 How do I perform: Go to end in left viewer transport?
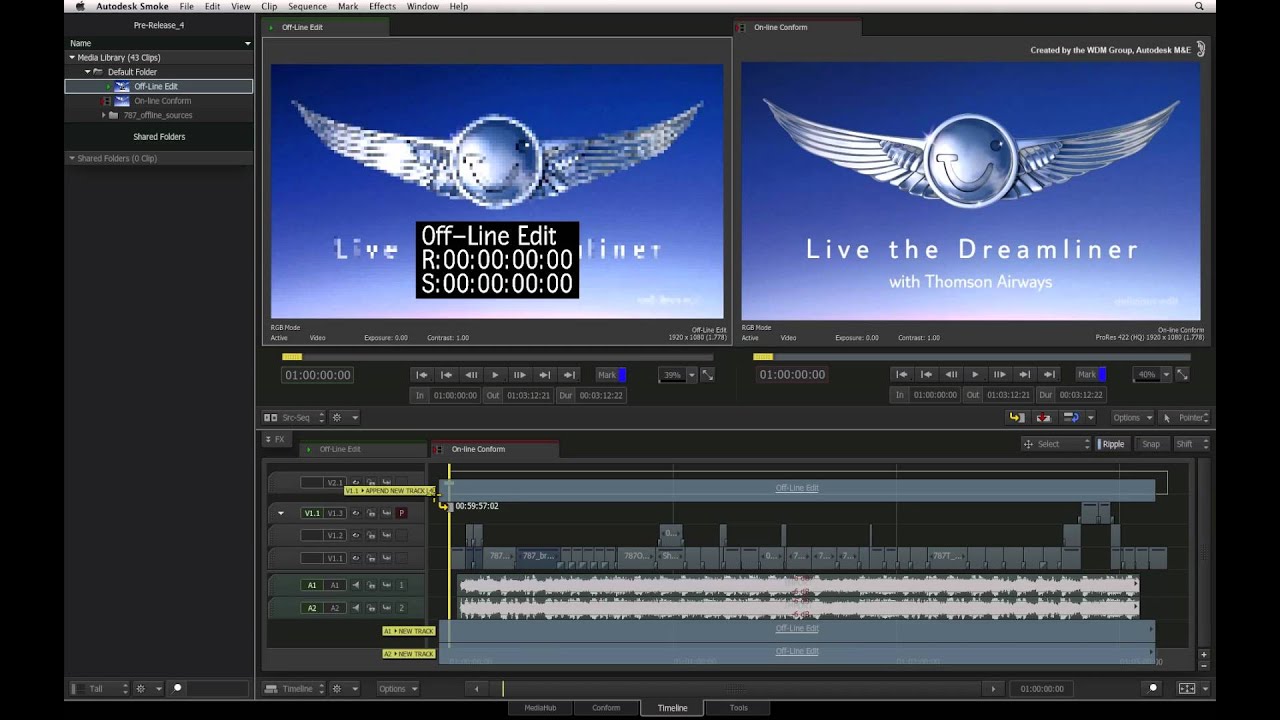coord(569,375)
